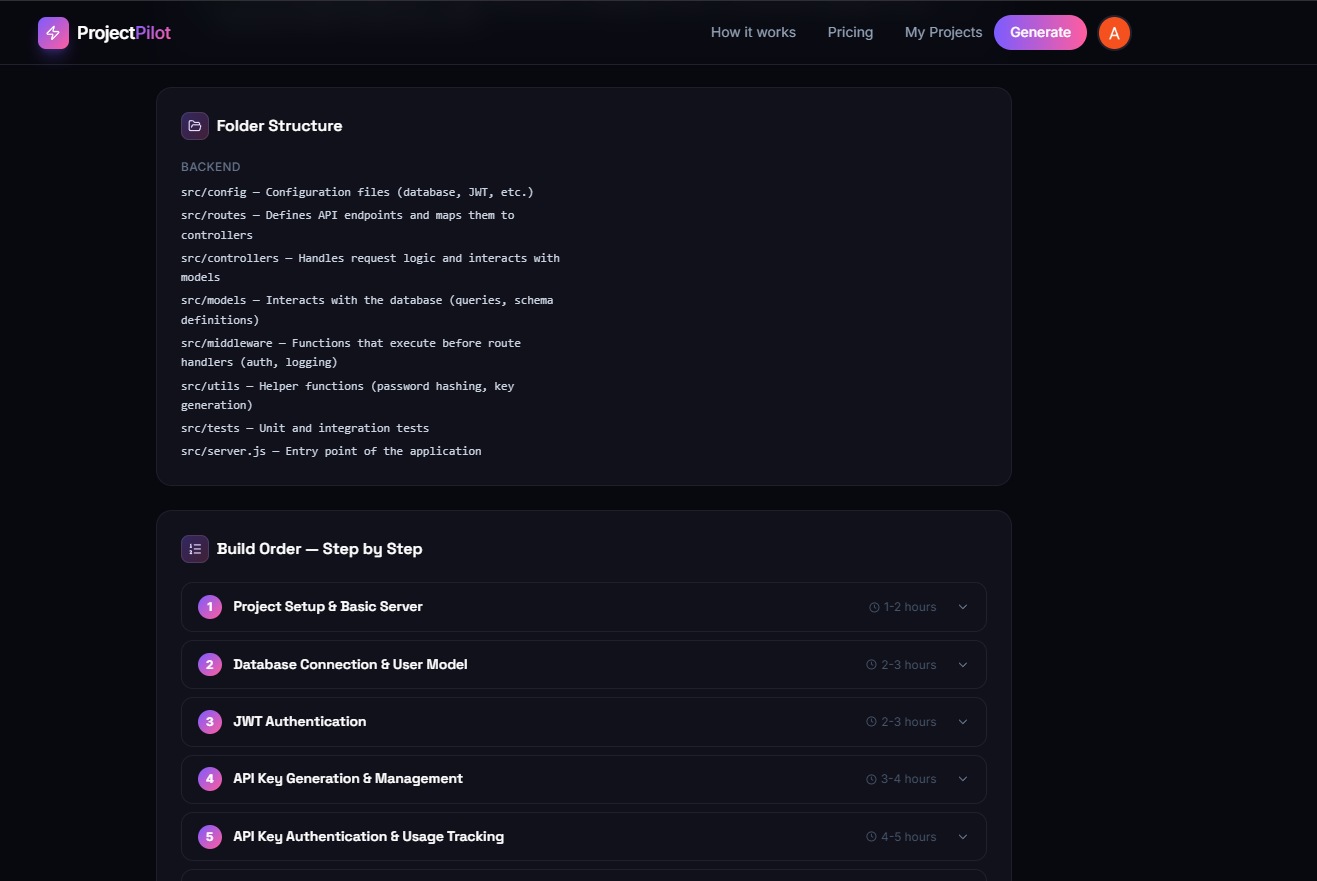Click the Build Order list icon
1317x881 pixels.
(x=195, y=549)
